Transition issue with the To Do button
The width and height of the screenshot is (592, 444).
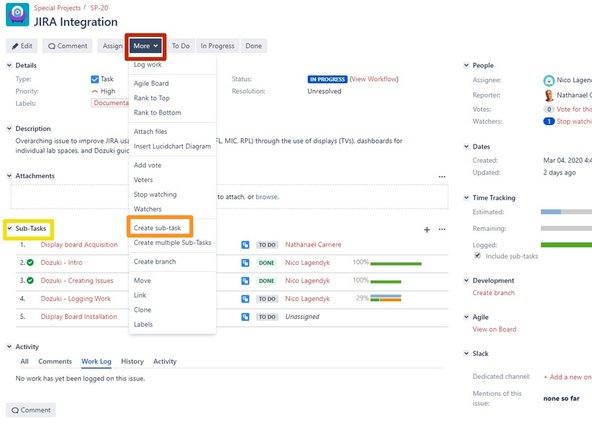tap(181, 46)
